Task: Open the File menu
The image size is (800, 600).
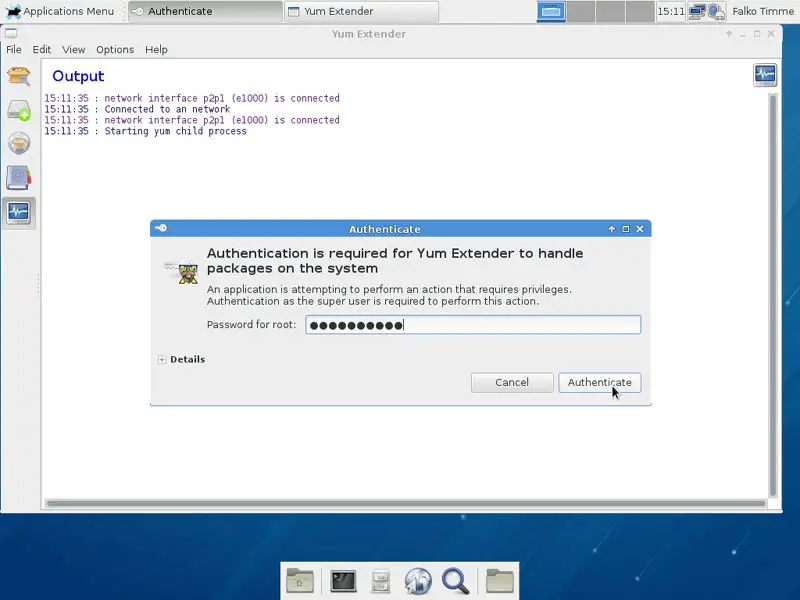Action: pyautogui.click(x=14, y=49)
